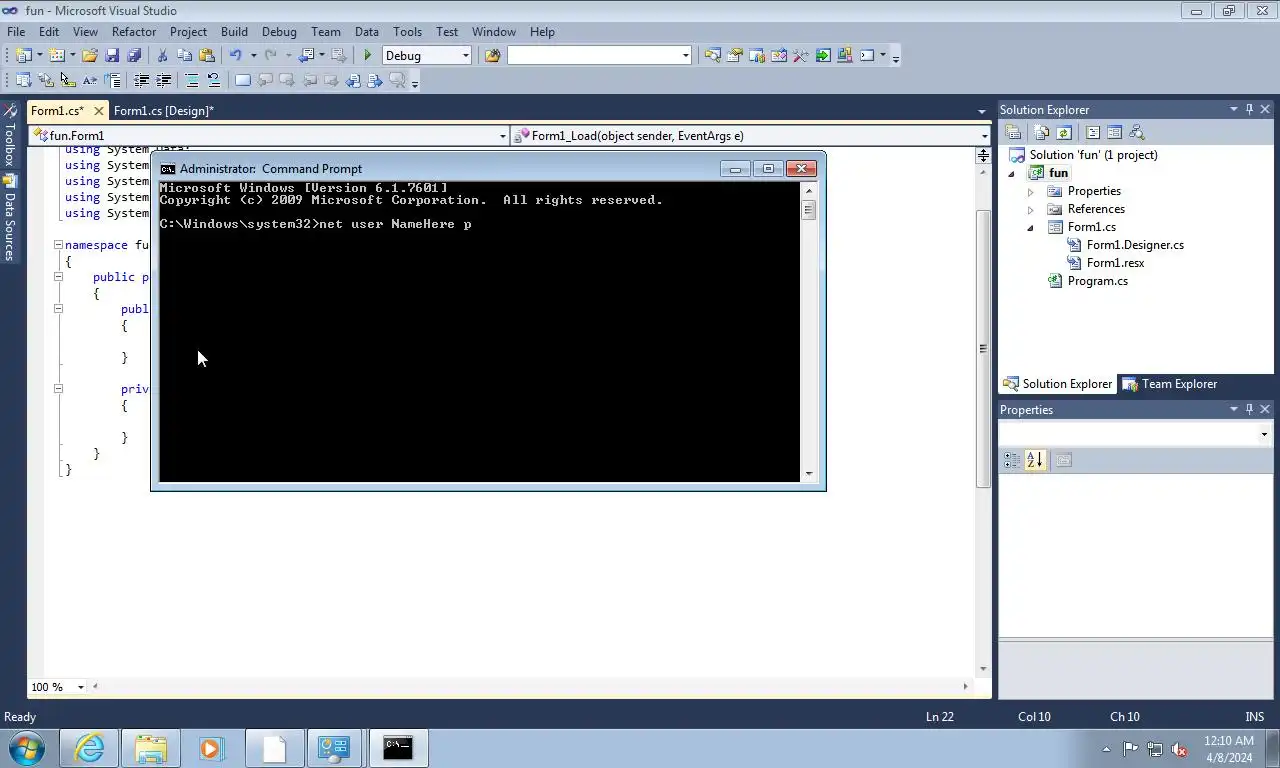This screenshot has height=768, width=1280.
Task: Click the Add New Item toolbar icon
Action: coord(57,56)
